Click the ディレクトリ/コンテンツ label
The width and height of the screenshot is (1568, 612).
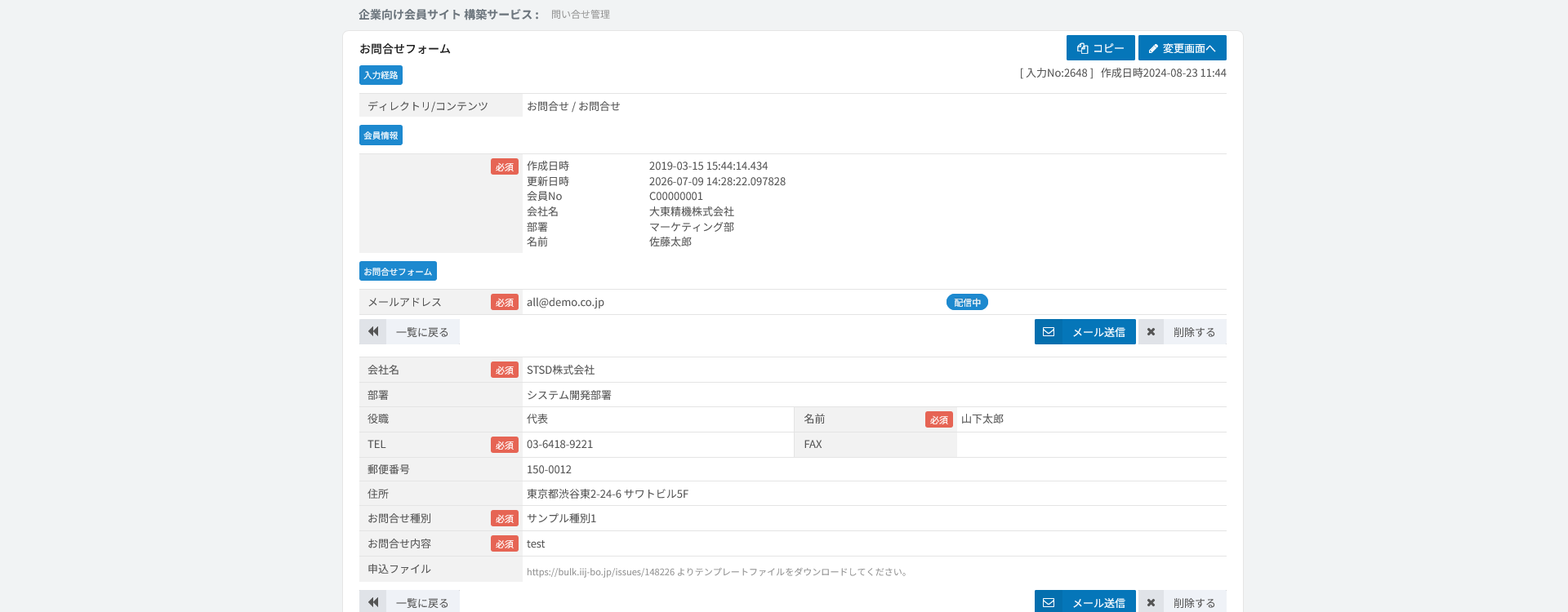pyautogui.click(x=428, y=106)
